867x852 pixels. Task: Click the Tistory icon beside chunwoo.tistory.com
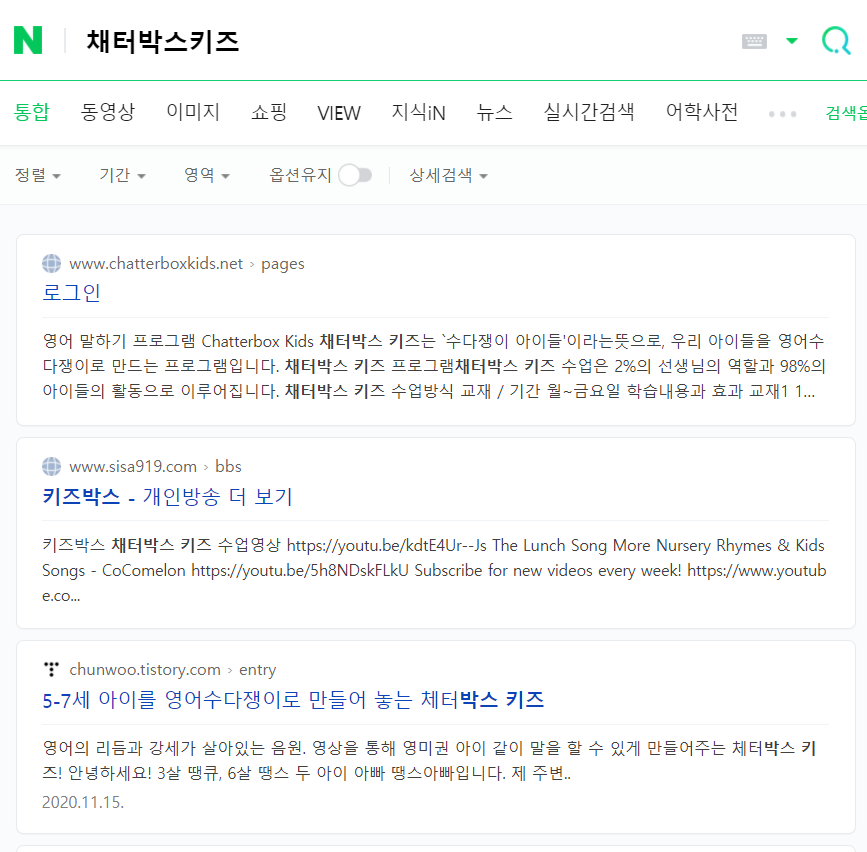tap(51, 670)
